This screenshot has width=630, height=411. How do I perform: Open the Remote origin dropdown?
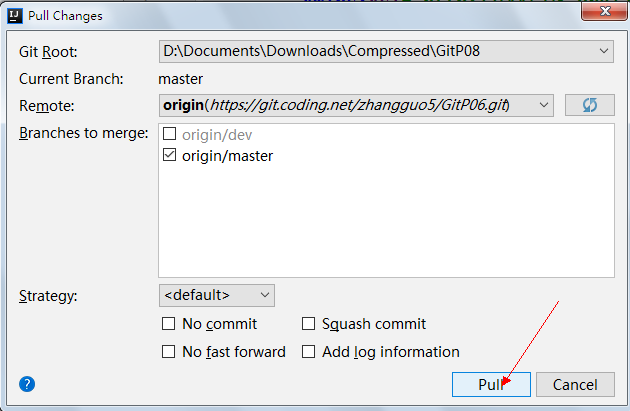356,105
